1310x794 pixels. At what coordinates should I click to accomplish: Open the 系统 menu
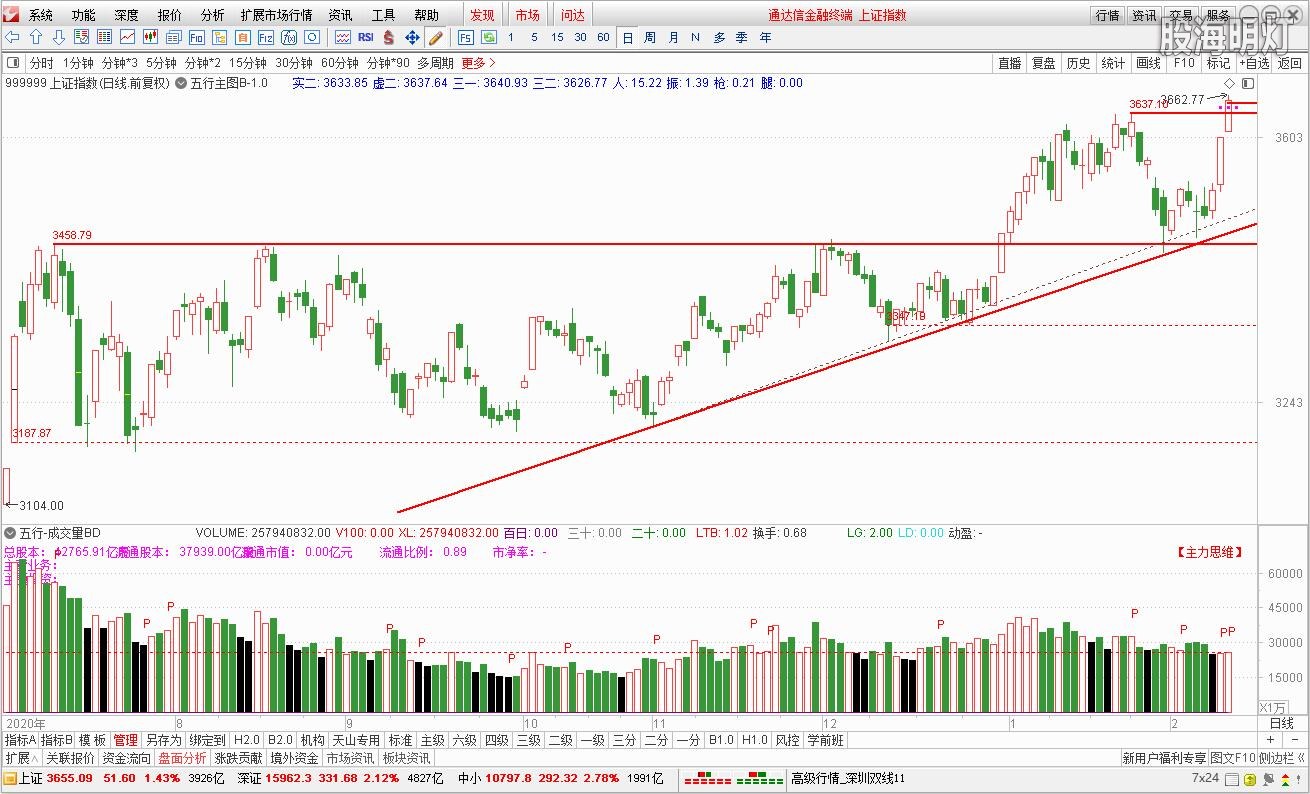(41, 15)
